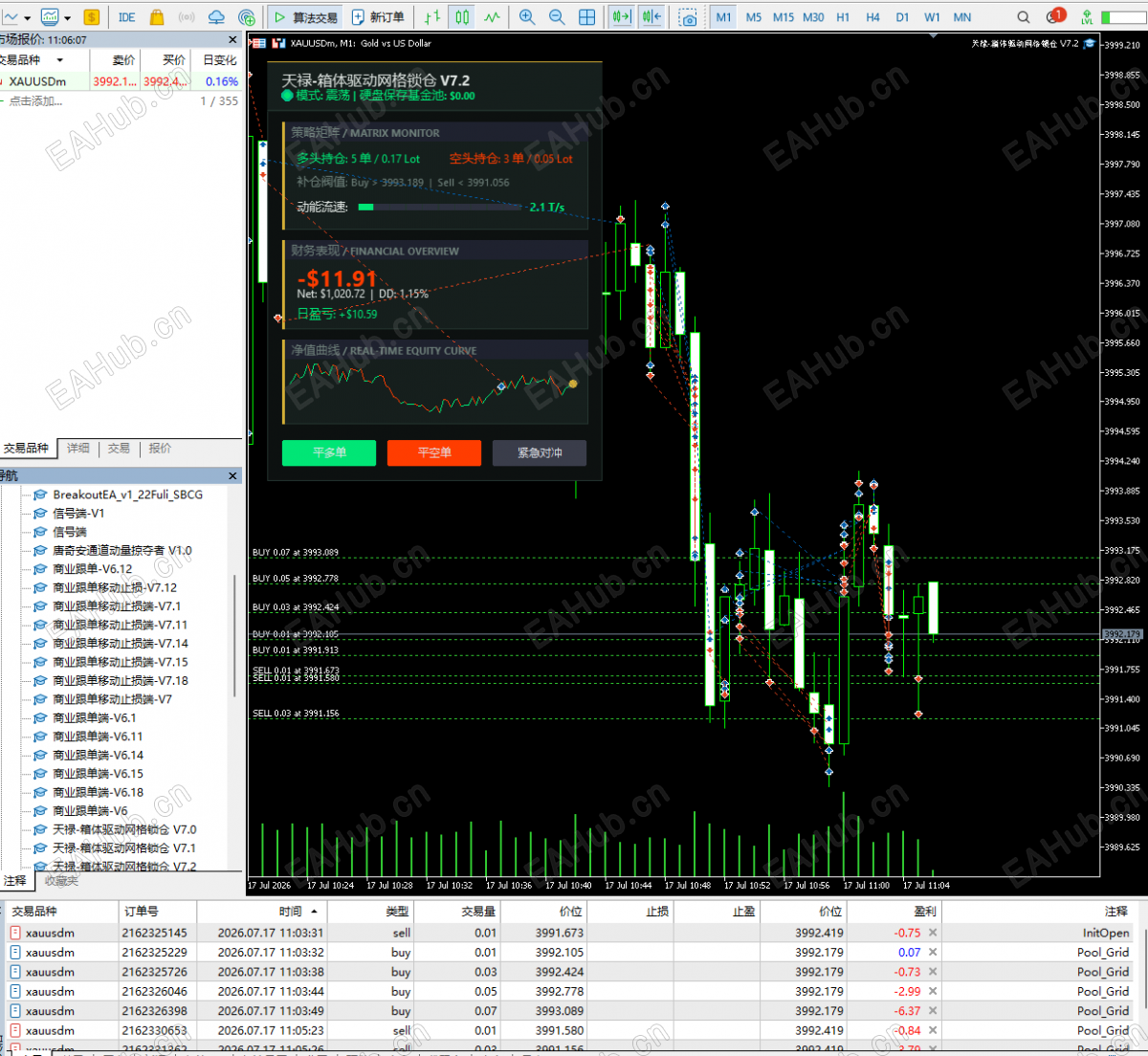1148x1056 pixels.
Task: Click the zoom out magnifier icon
Action: tap(557, 17)
